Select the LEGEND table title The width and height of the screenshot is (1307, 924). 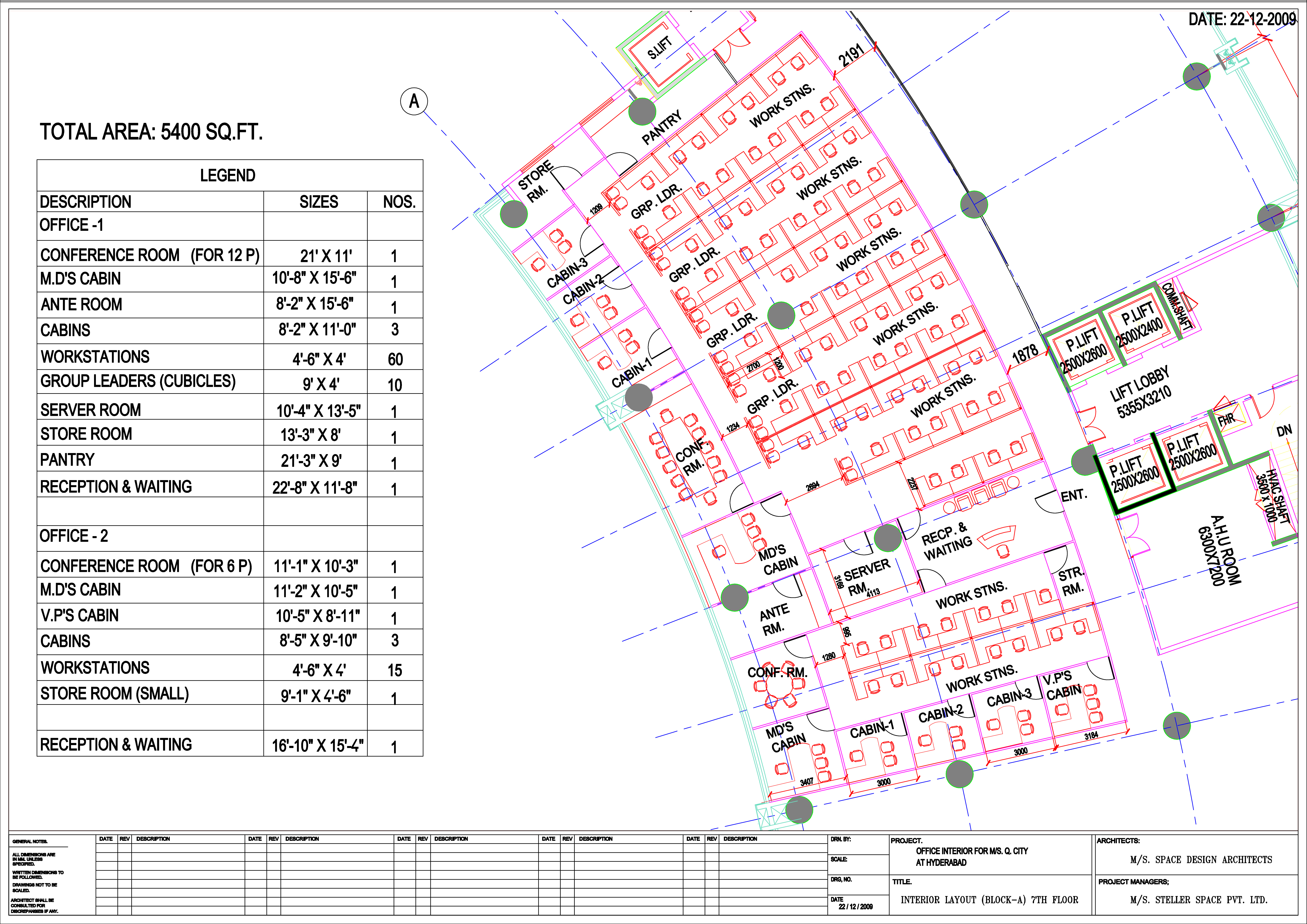pos(228,175)
